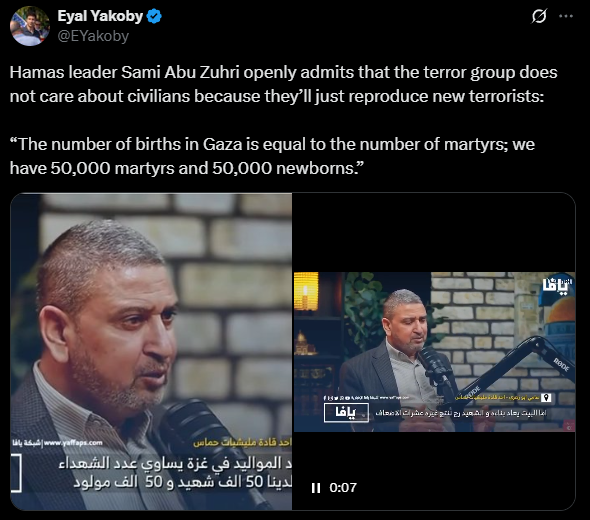Click the white bracket icon at video left edge
Viewport: 590px width, 520px height.
pyautogui.click(x=16, y=473)
